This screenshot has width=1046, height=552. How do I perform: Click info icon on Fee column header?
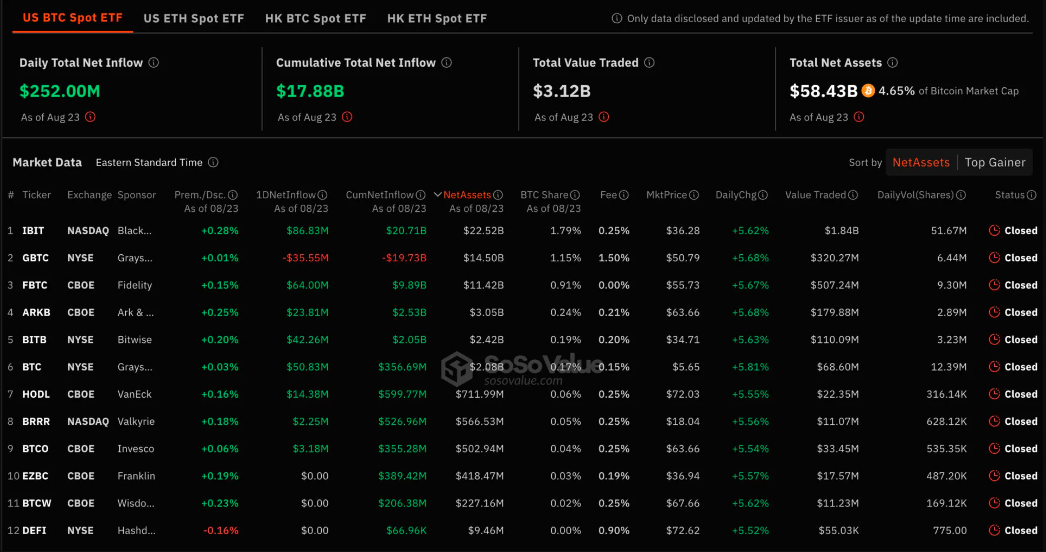pos(624,195)
